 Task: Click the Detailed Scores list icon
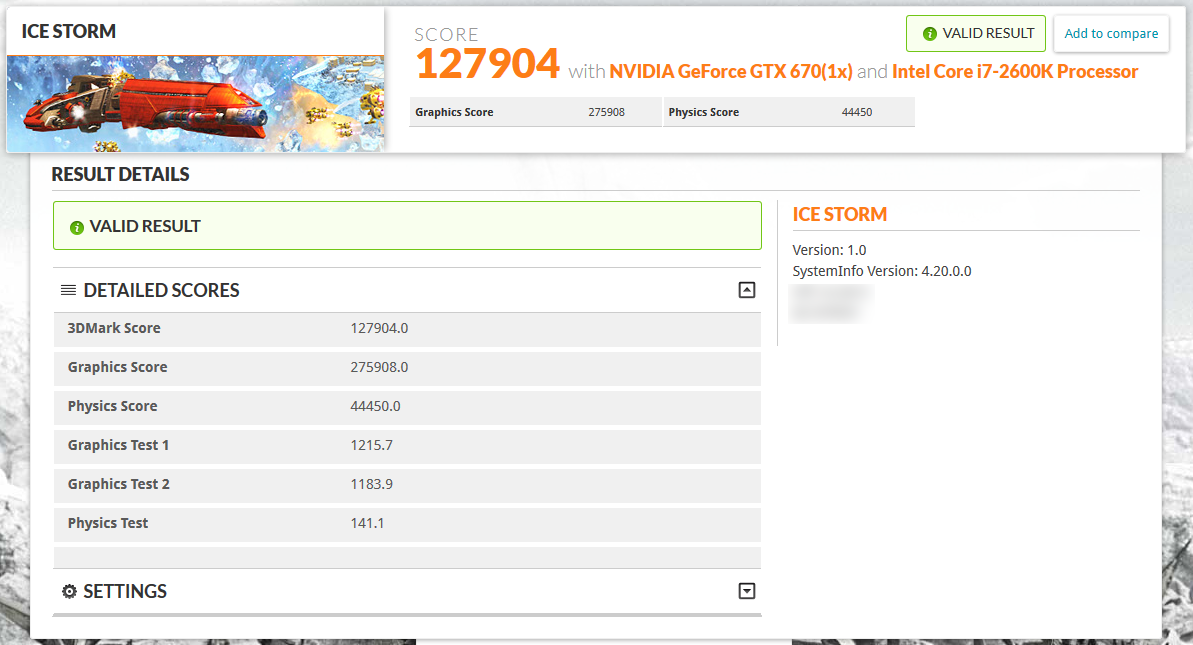pos(68,290)
